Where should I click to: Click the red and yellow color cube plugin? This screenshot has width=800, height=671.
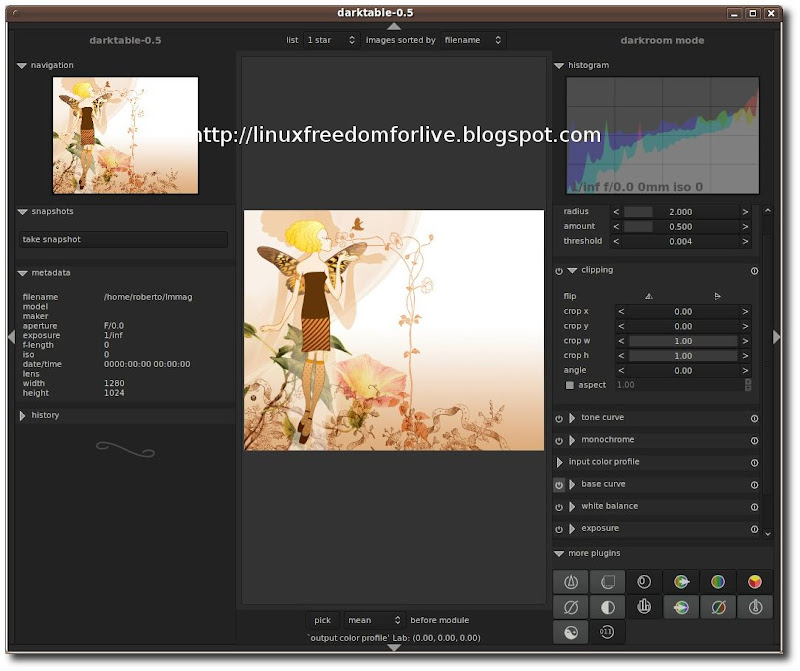click(x=755, y=582)
